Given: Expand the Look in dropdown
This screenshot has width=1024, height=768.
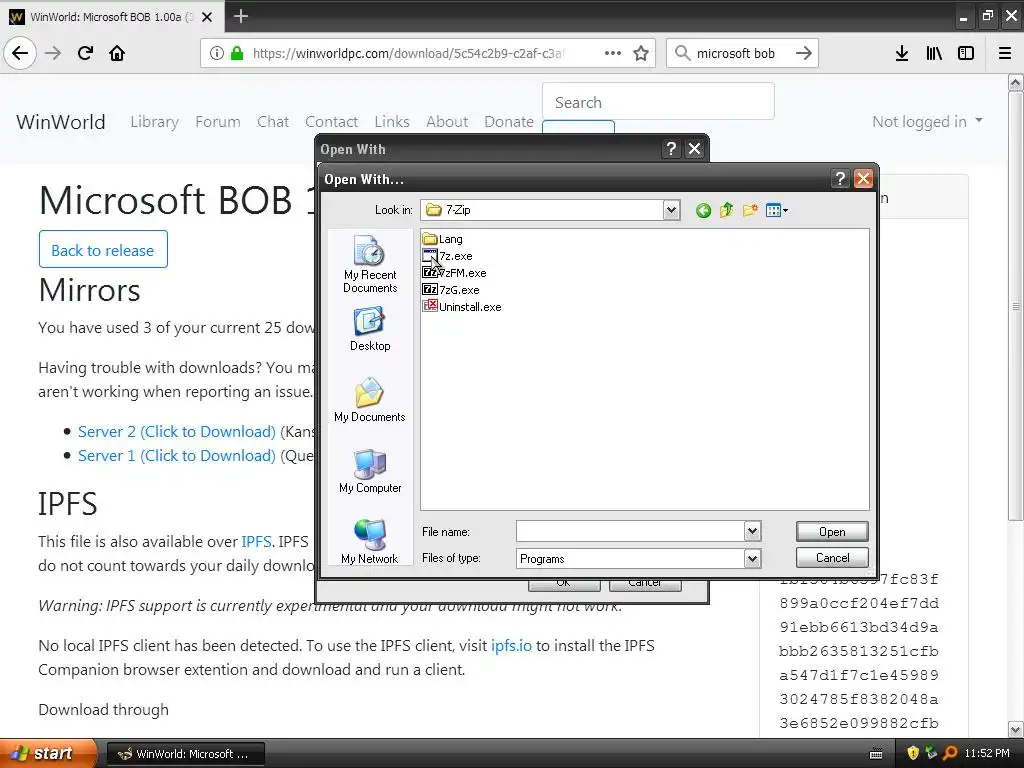Looking at the screenshot, I should coord(671,210).
